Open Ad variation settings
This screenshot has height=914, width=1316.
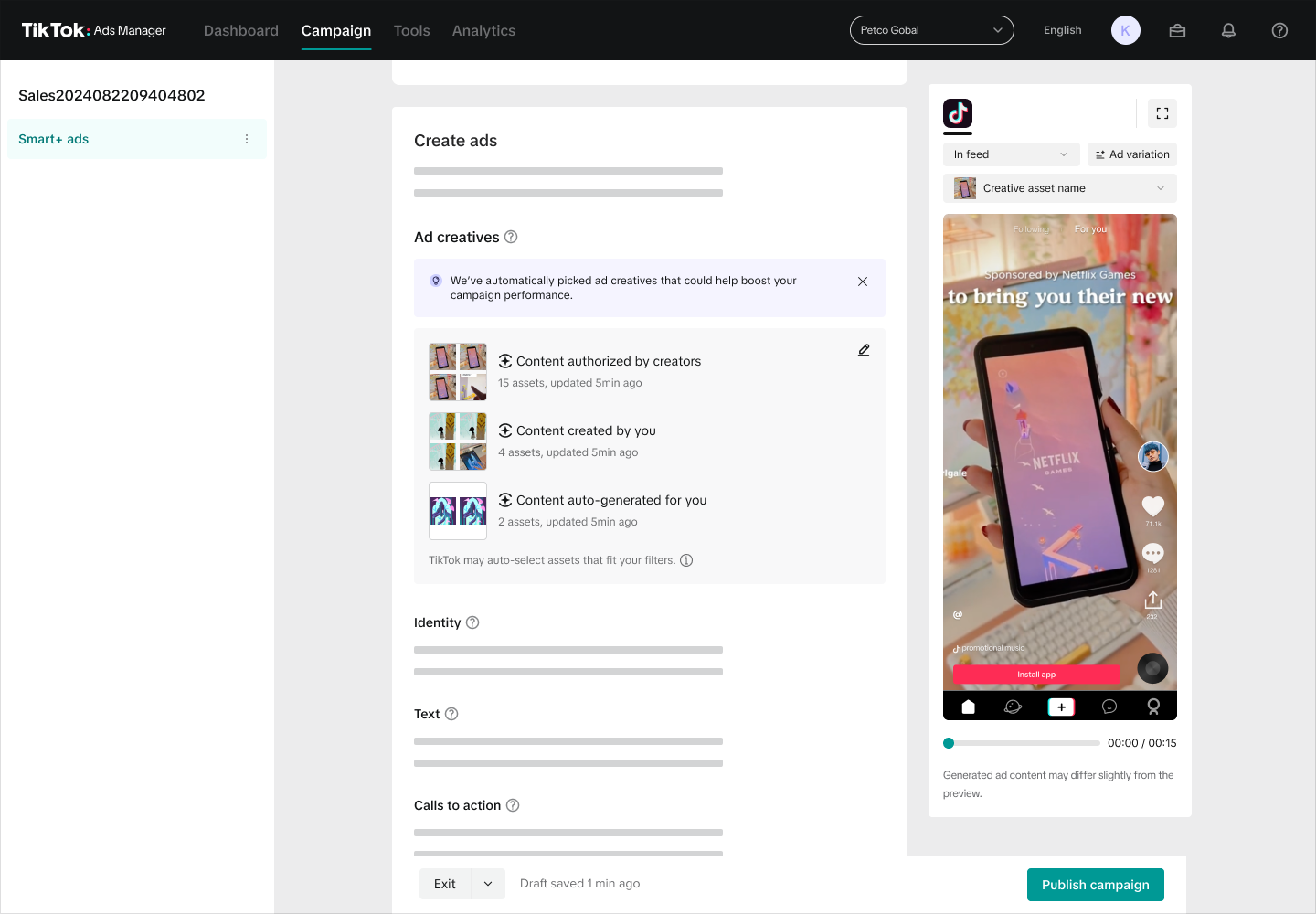coord(1132,154)
